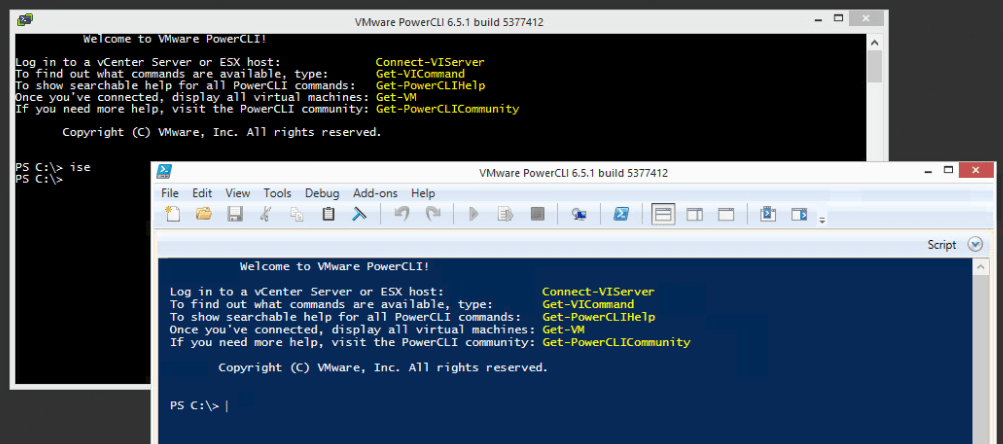Copy selection using the toolbar copy icon

297,214
